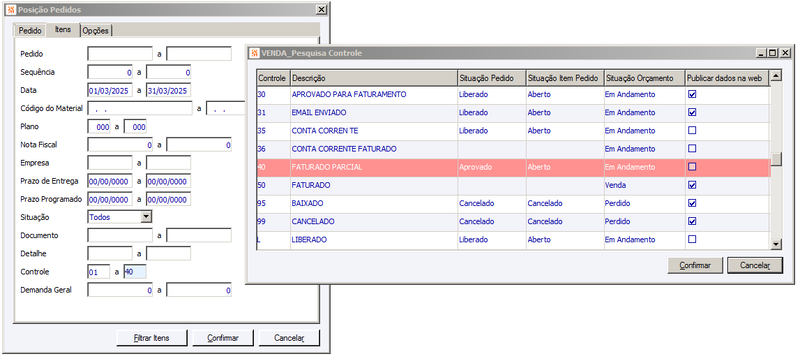
Task: Select the LIBERADO description cell
Action: (x=373, y=240)
